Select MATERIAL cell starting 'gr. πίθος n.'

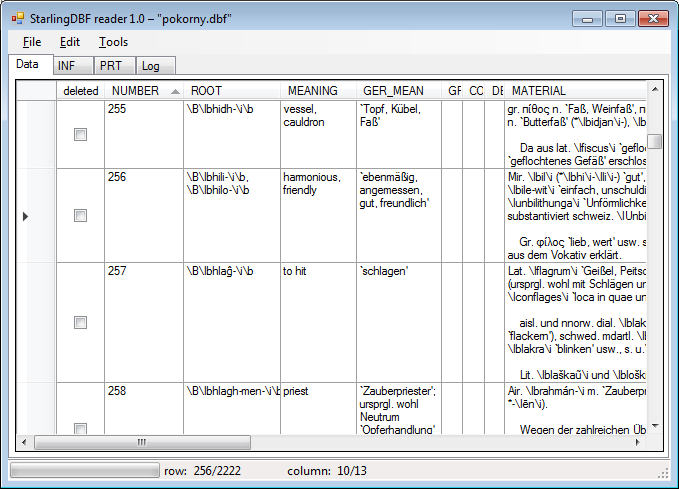(576, 134)
